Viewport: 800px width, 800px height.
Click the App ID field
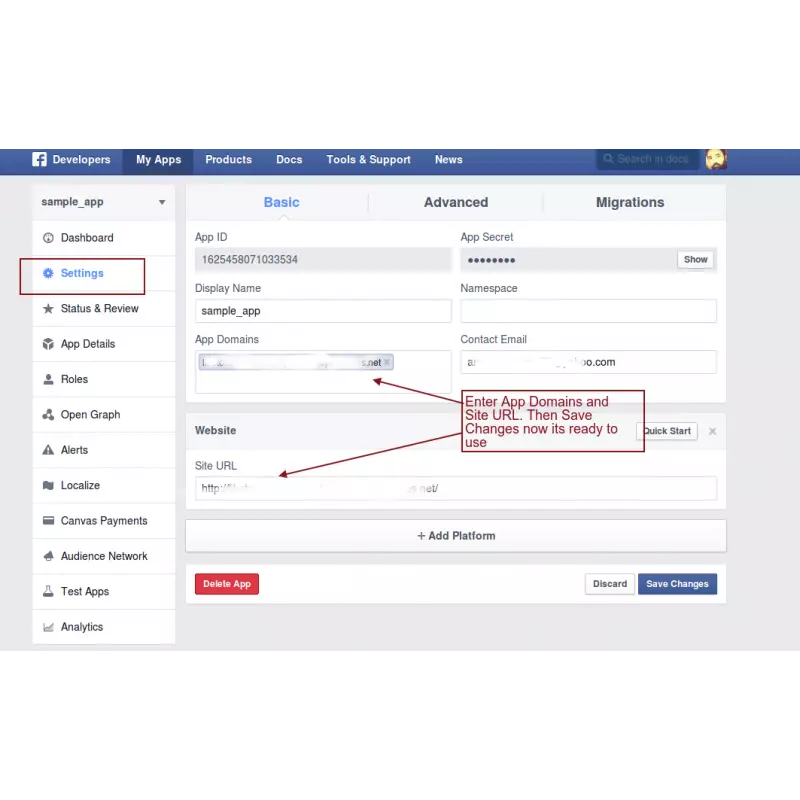click(323, 260)
